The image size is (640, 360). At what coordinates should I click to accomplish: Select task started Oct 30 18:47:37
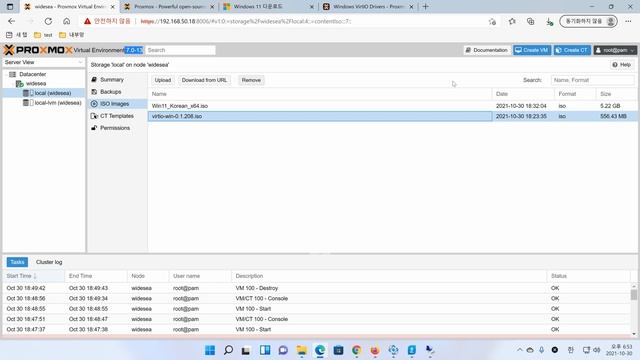pos(317,329)
